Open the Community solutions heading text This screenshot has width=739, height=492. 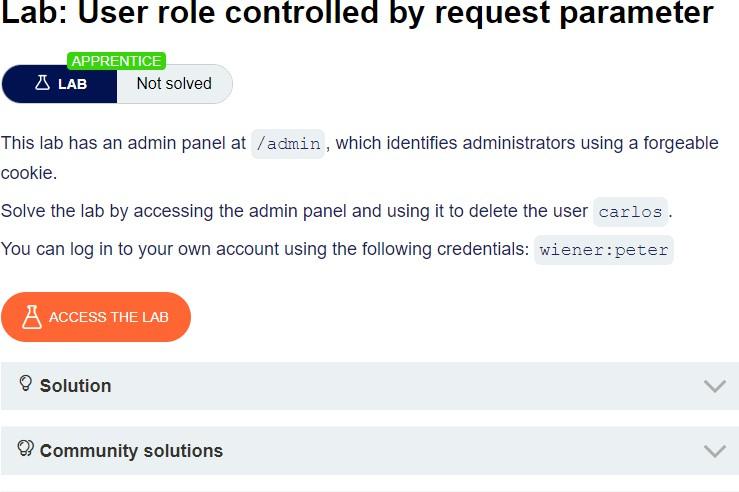pos(131,451)
